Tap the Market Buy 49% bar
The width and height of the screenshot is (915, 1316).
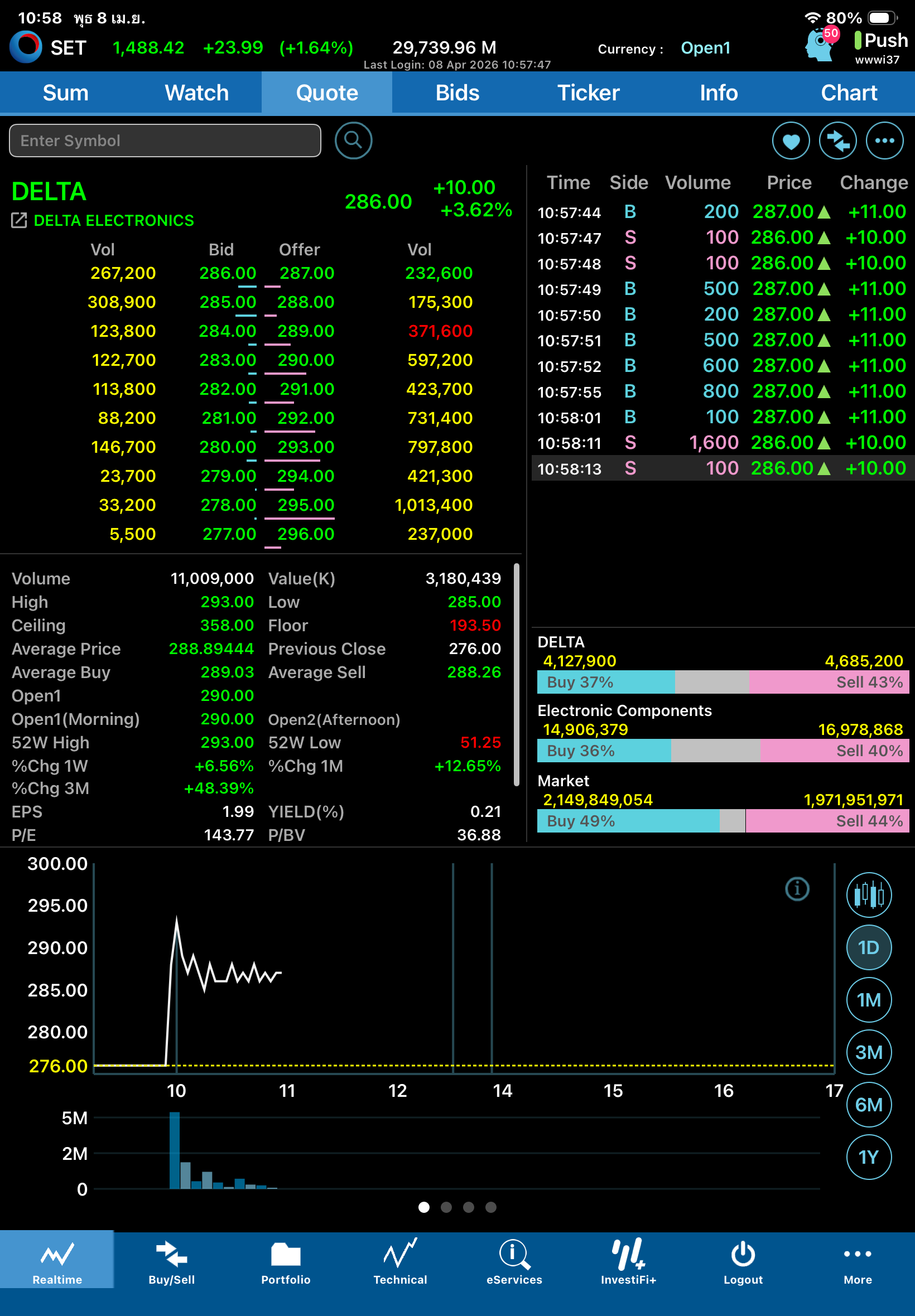coord(628,821)
